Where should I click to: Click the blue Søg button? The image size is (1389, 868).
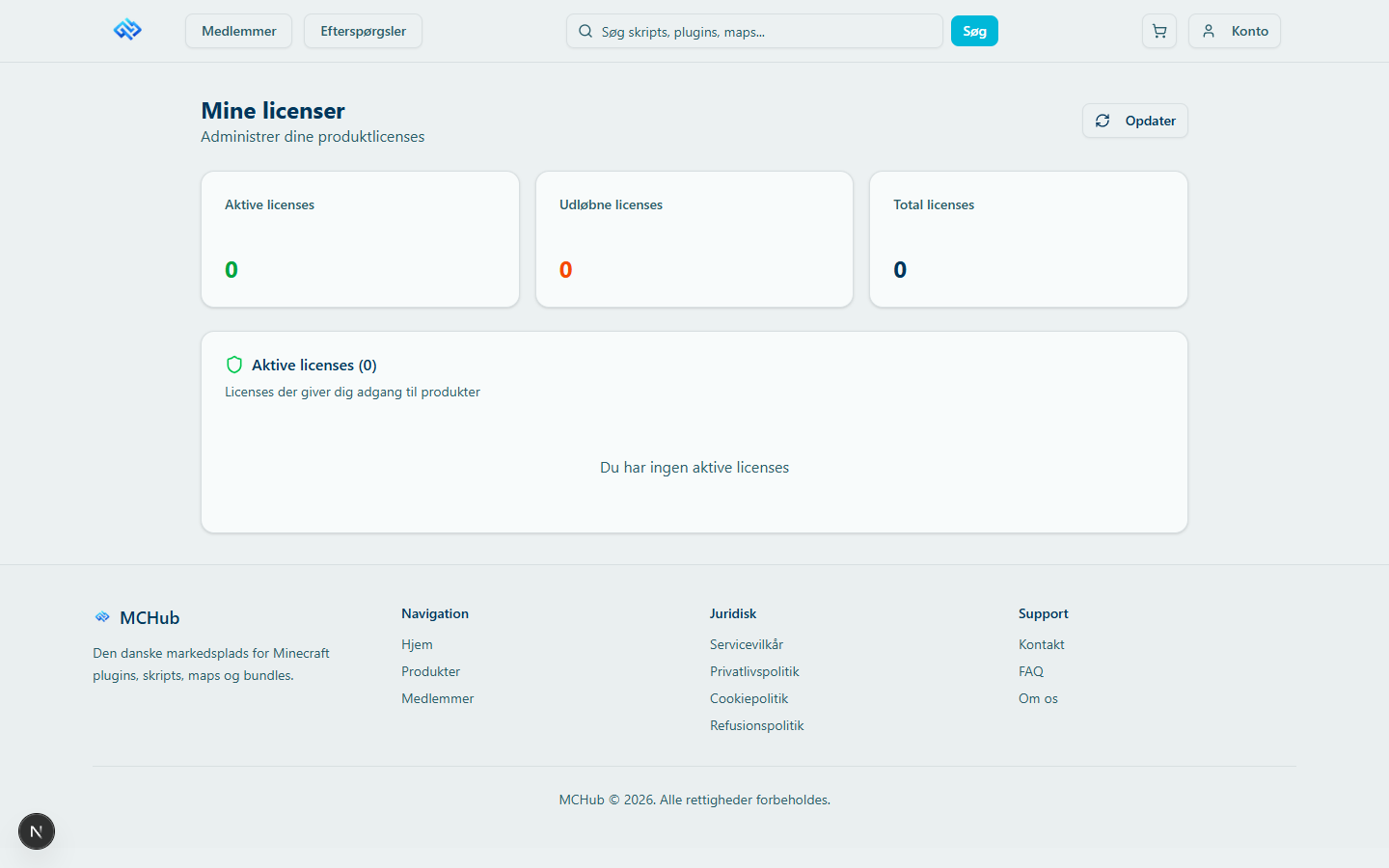[x=974, y=31]
